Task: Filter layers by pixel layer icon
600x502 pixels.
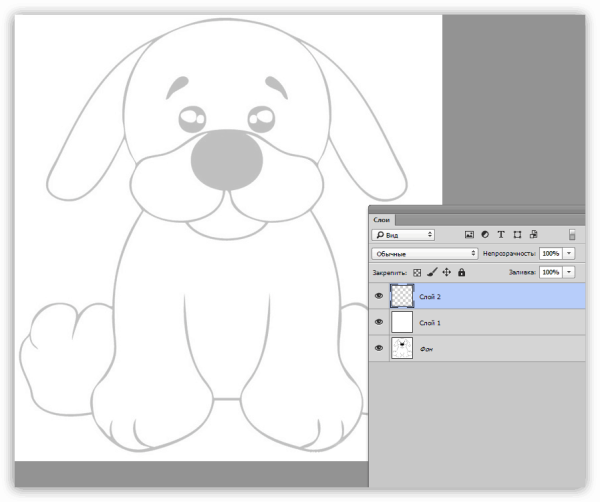Action: (x=468, y=235)
